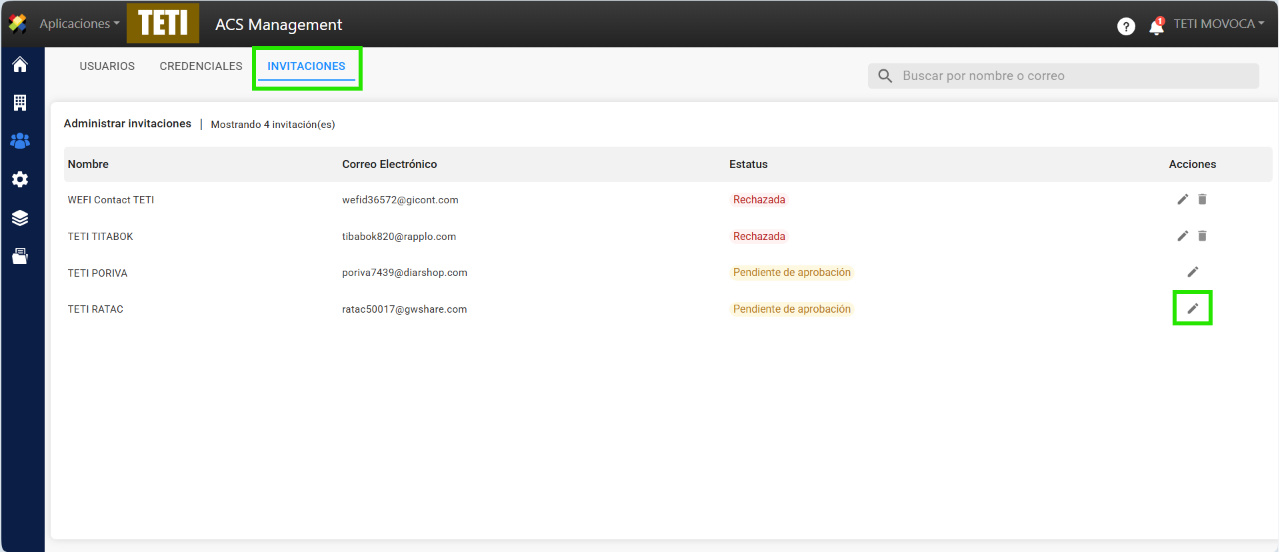
Task: Open the layers icon in sidebar
Action: (x=19, y=218)
